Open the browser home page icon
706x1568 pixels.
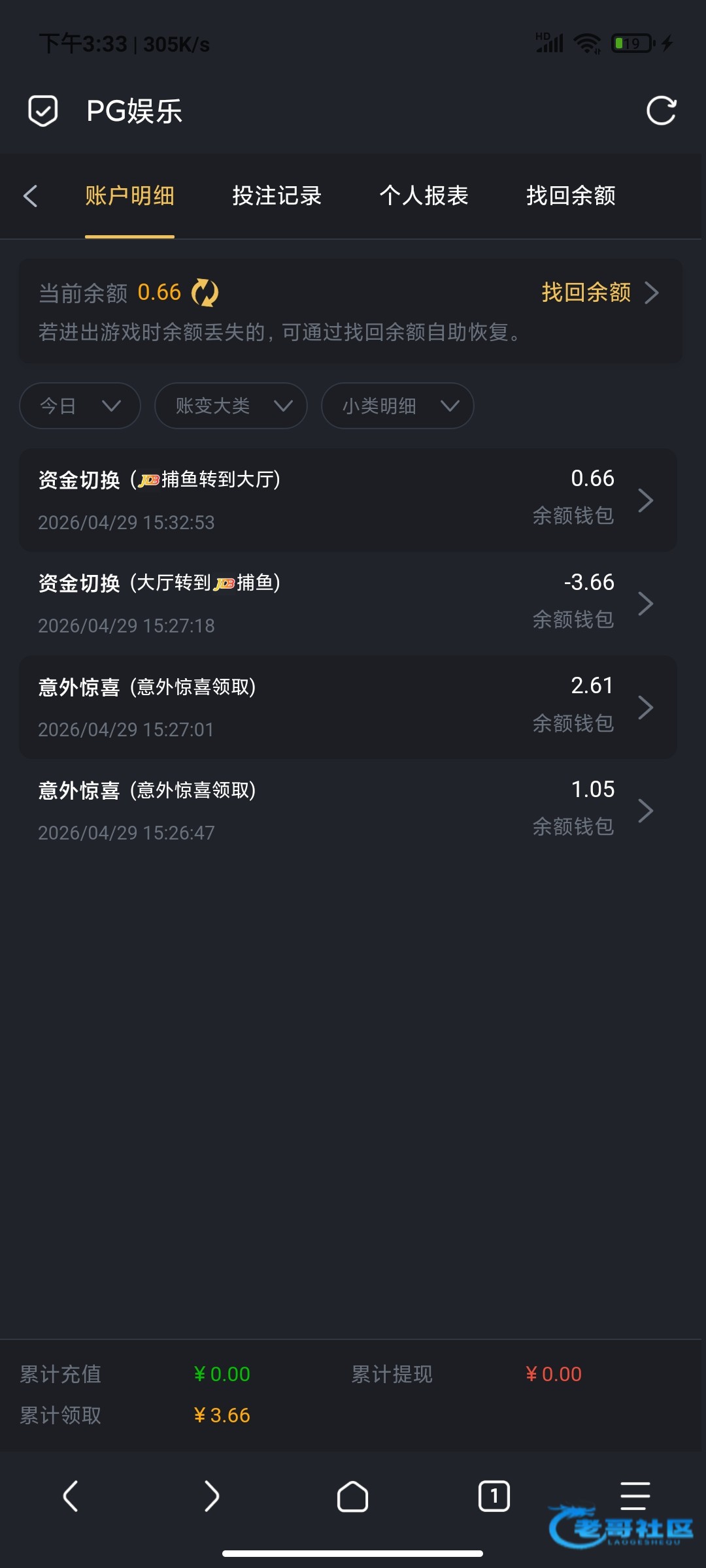pos(352,1496)
